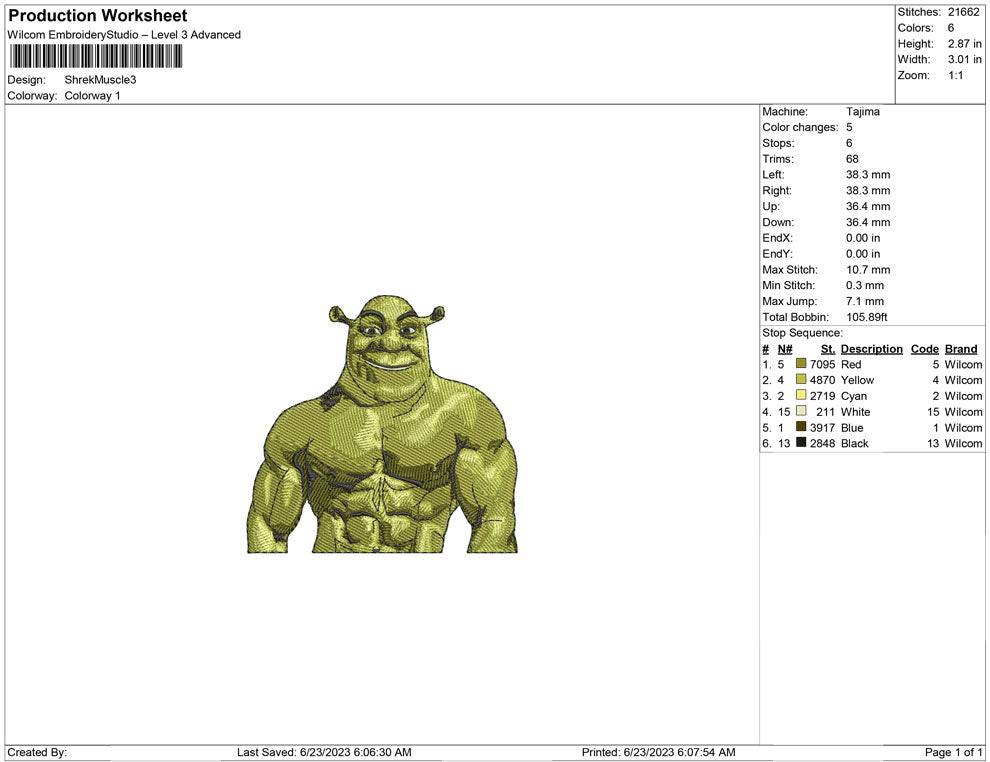Click the Color changes value 5
The image size is (990, 762).
[849, 127]
